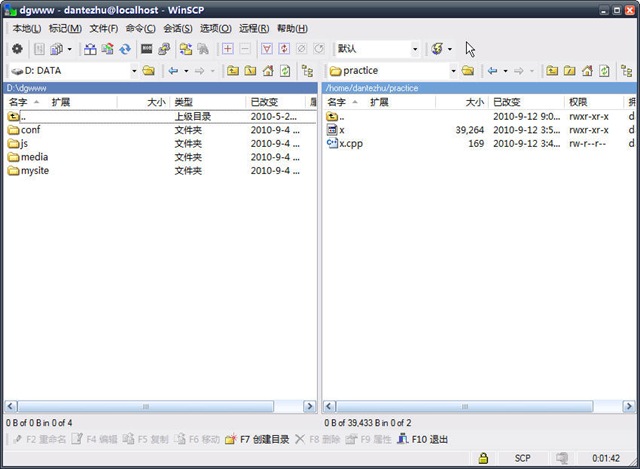The width and height of the screenshot is (640, 469).
Task: Select the js folder in local panel
Action: click(18, 144)
